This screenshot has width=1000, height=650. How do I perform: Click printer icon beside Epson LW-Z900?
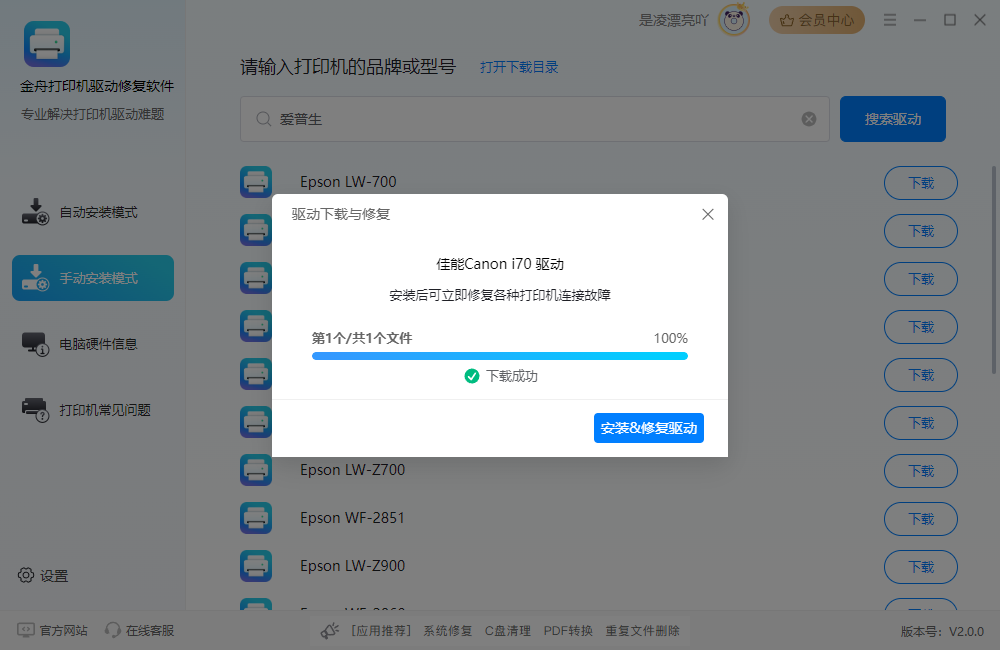pos(256,566)
